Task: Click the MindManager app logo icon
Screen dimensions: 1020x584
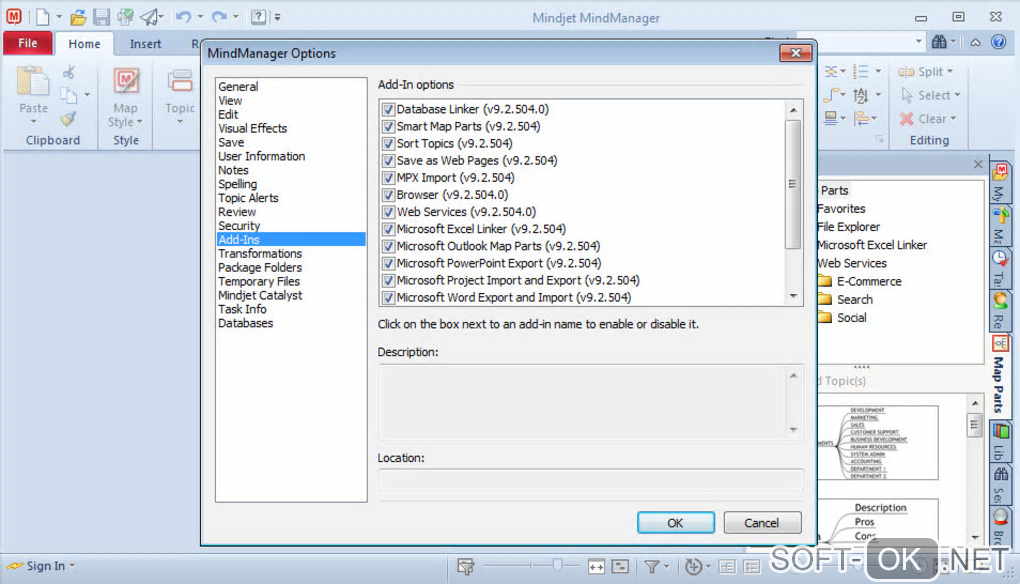Action: [x=14, y=16]
